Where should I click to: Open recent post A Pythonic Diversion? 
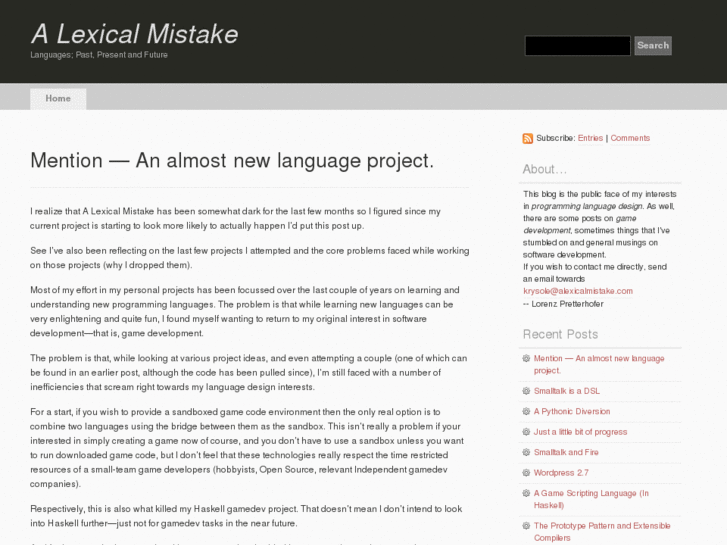point(572,411)
